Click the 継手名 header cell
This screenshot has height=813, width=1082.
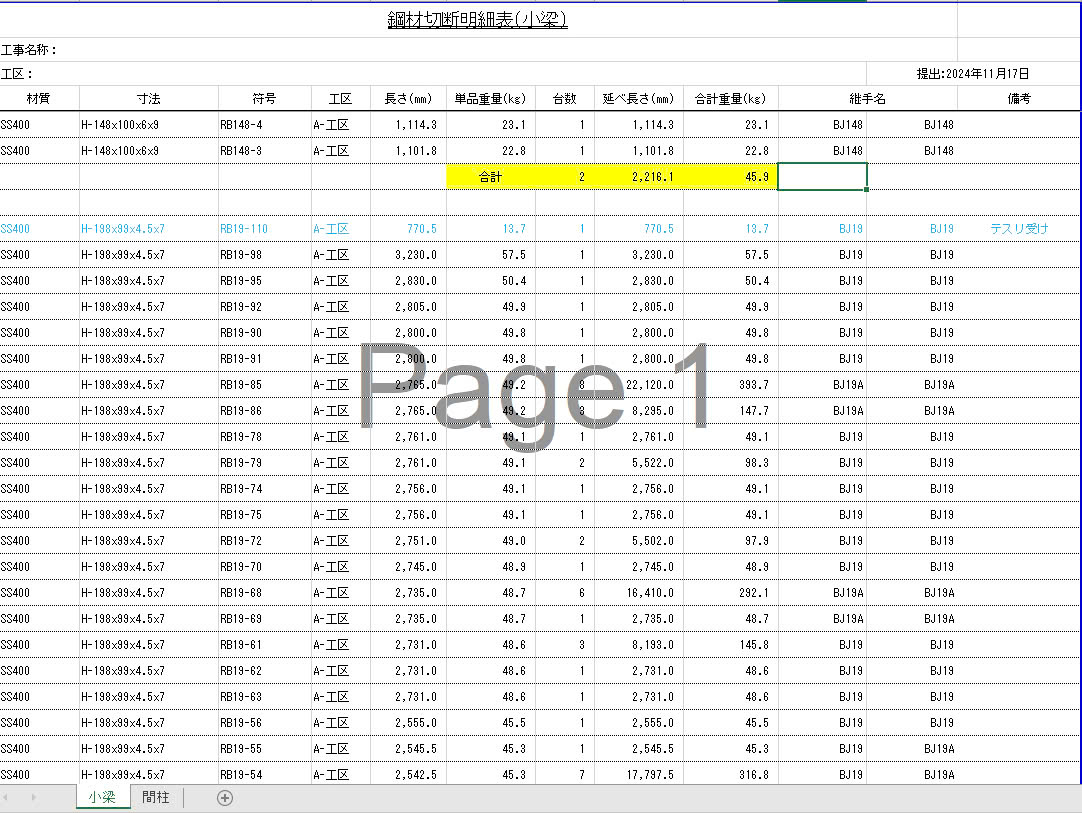867,99
